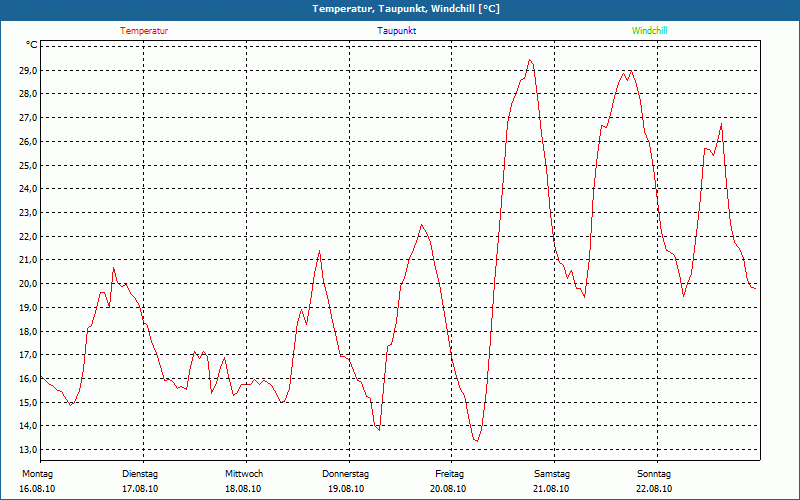
Task: Click the date 22.08.10
Action: point(654,489)
